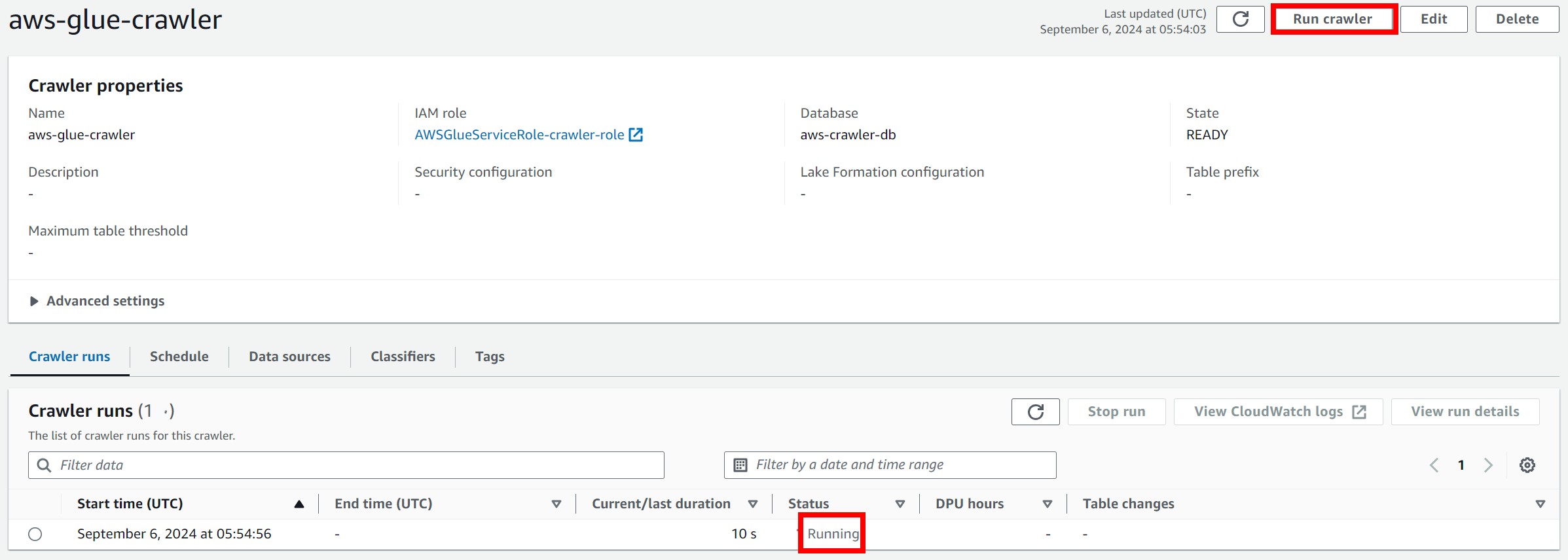Click the READY state value

pos(1207,135)
